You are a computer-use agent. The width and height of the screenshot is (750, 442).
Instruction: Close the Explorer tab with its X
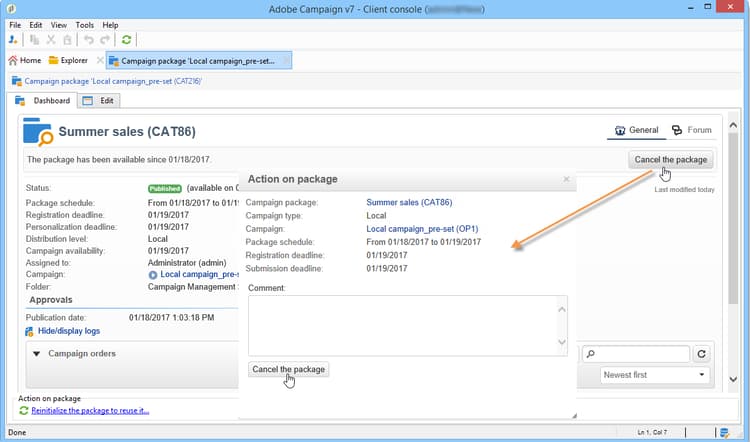[99, 60]
